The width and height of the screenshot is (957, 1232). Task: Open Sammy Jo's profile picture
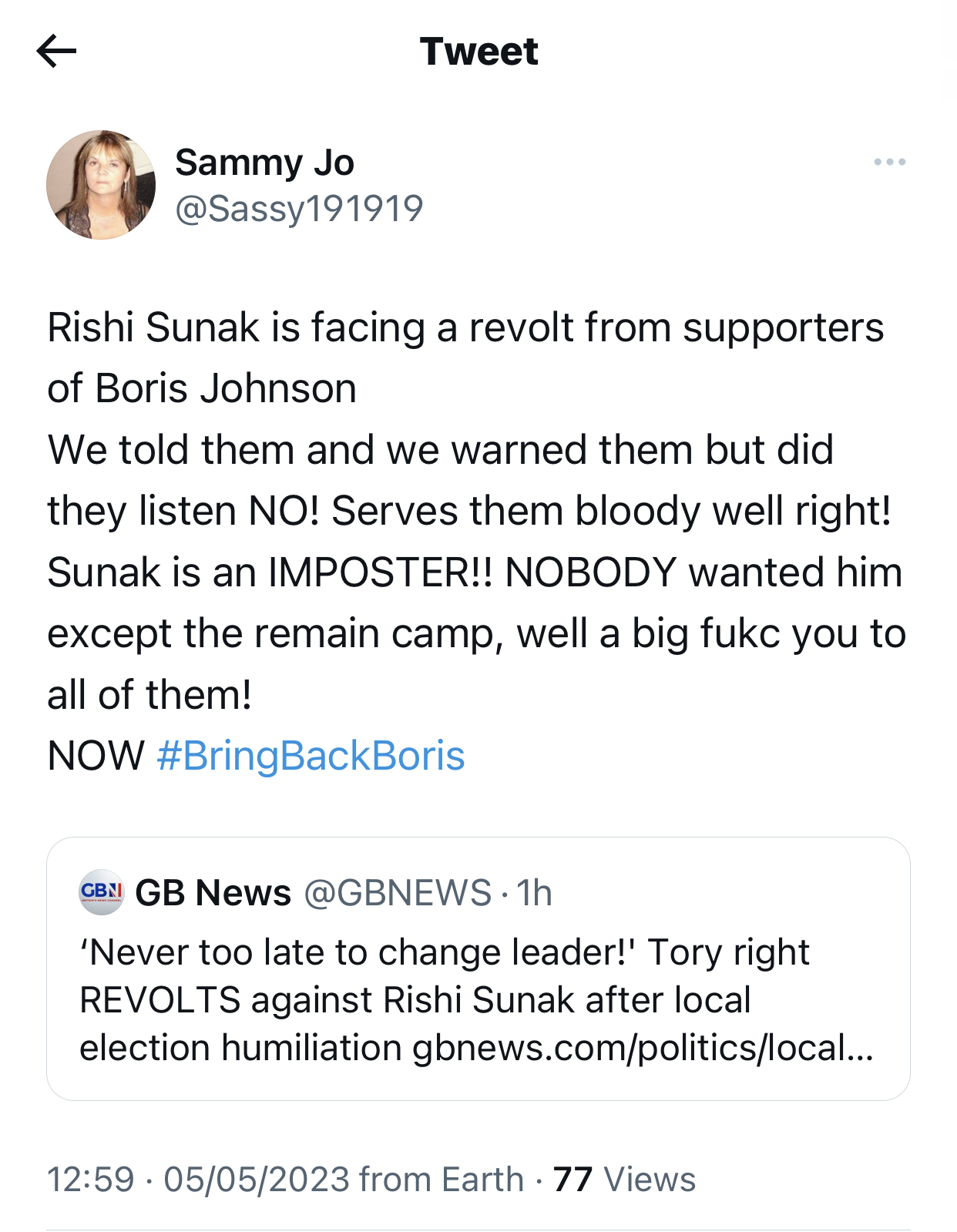coord(101,185)
